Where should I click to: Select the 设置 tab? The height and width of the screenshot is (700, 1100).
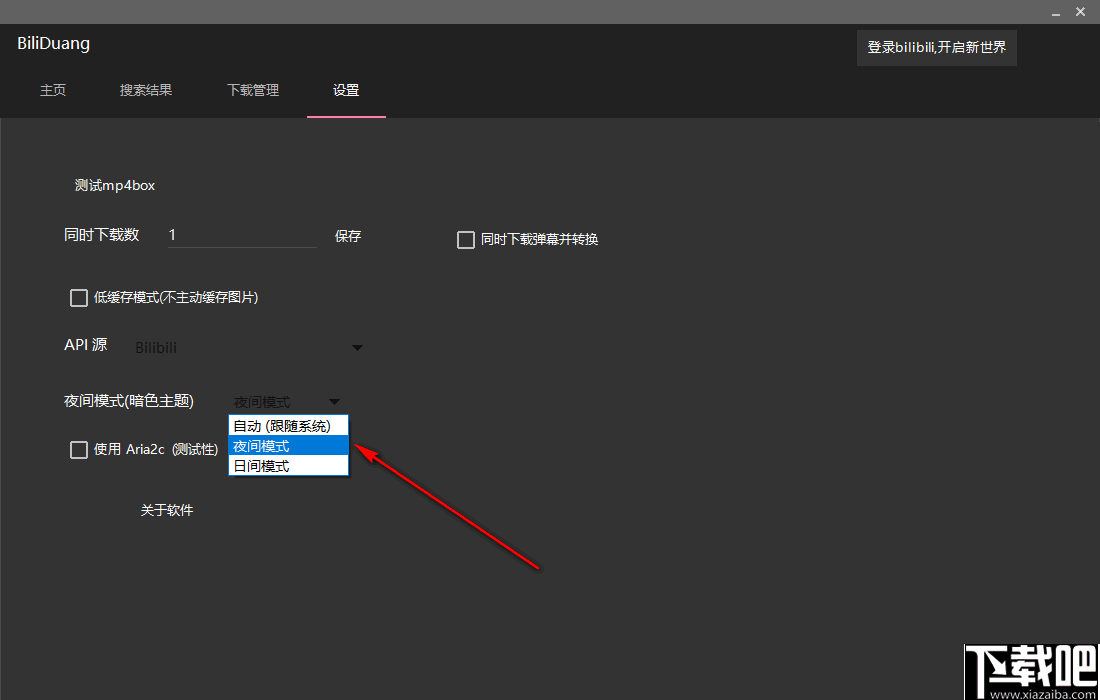[346, 90]
